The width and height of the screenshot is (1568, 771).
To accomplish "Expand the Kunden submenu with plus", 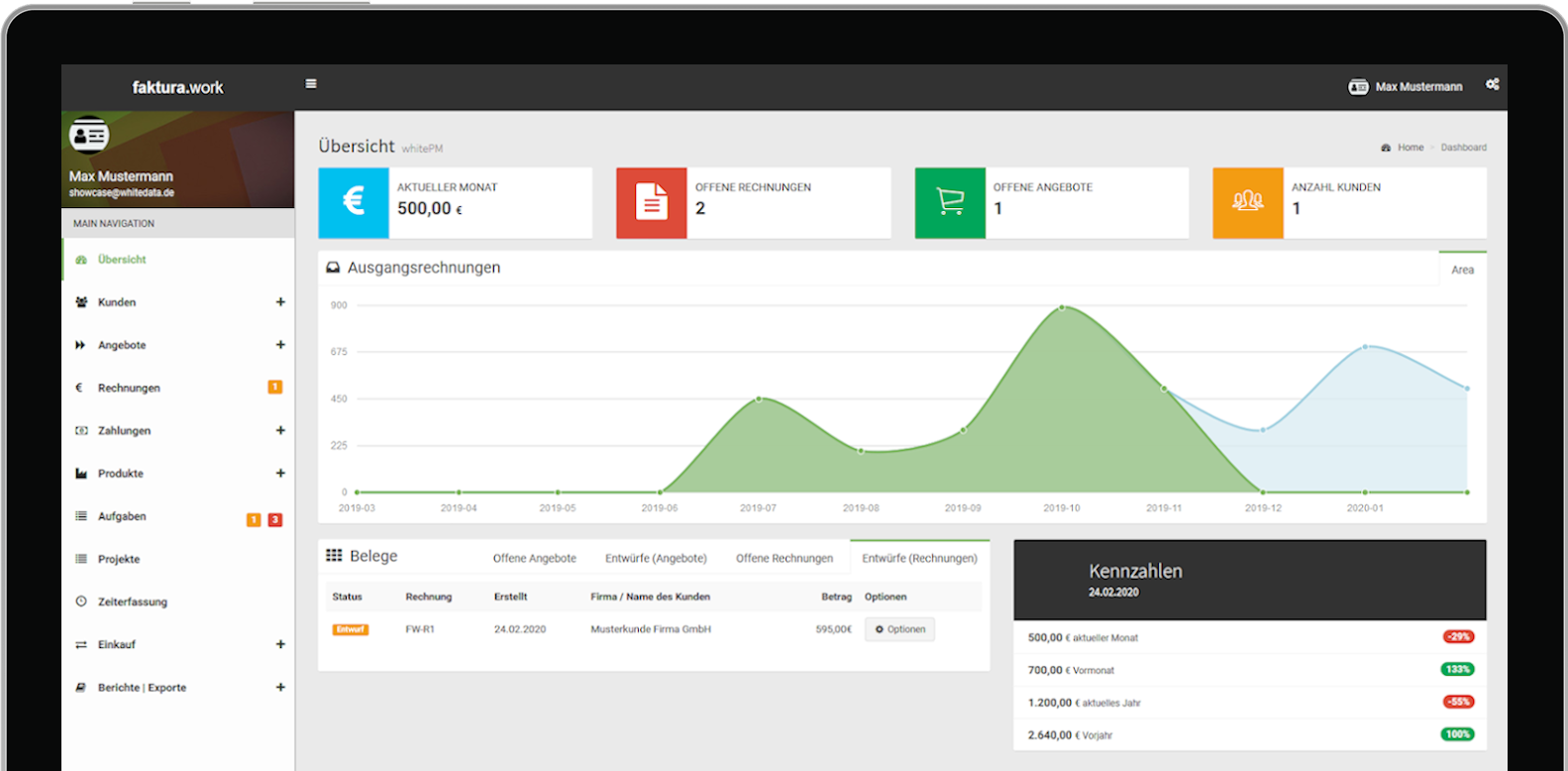I will [x=280, y=302].
